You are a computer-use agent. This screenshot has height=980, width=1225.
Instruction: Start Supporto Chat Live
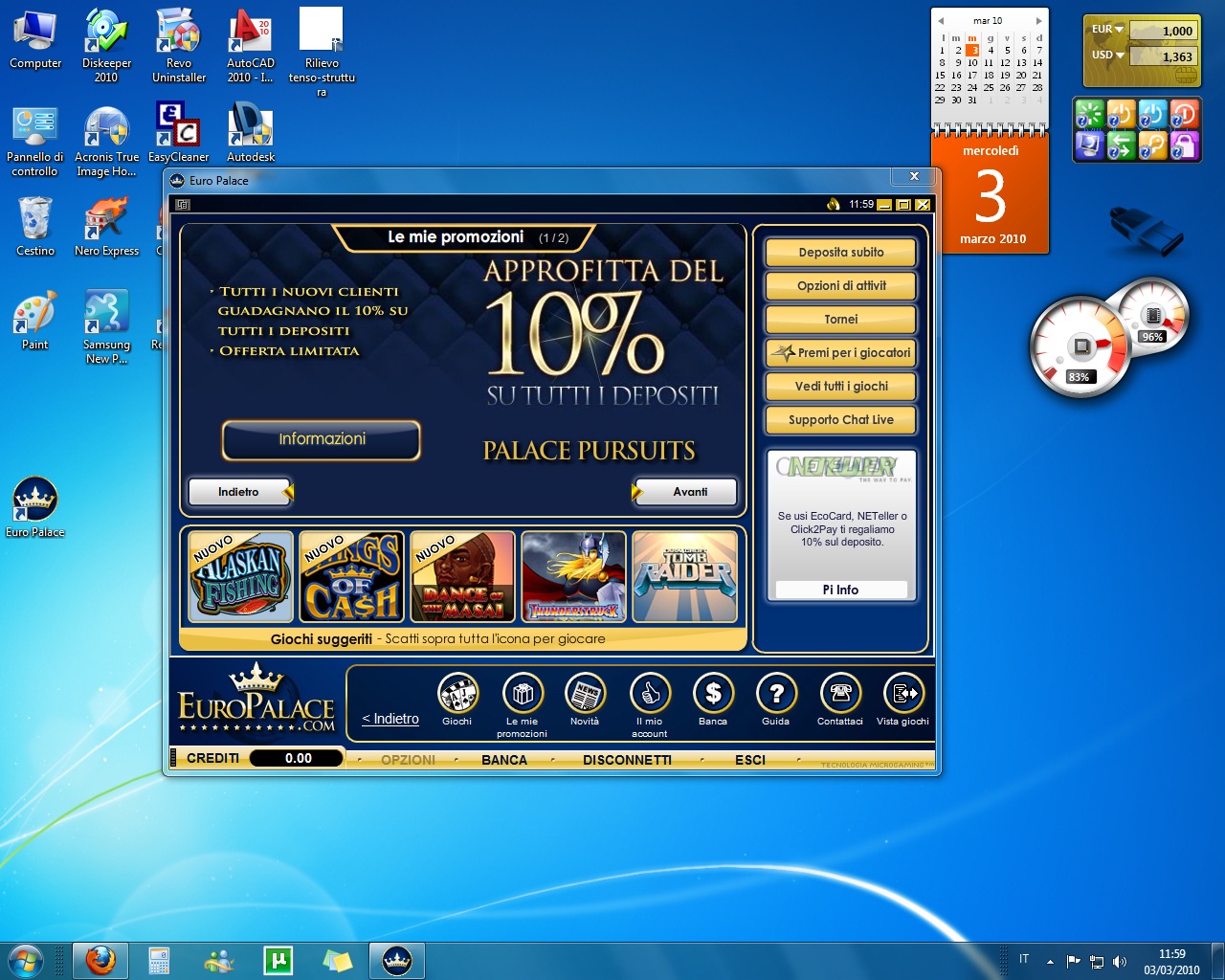(x=841, y=420)
